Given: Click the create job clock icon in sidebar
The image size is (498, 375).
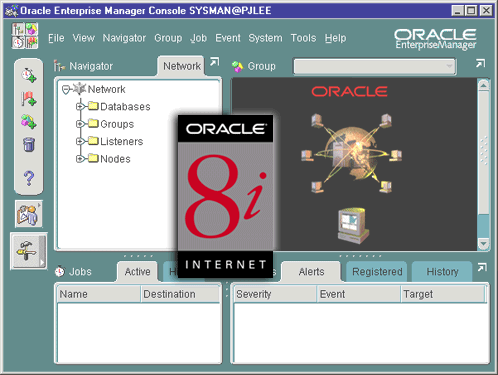Looking at the screenshot, I should point(29,75).
